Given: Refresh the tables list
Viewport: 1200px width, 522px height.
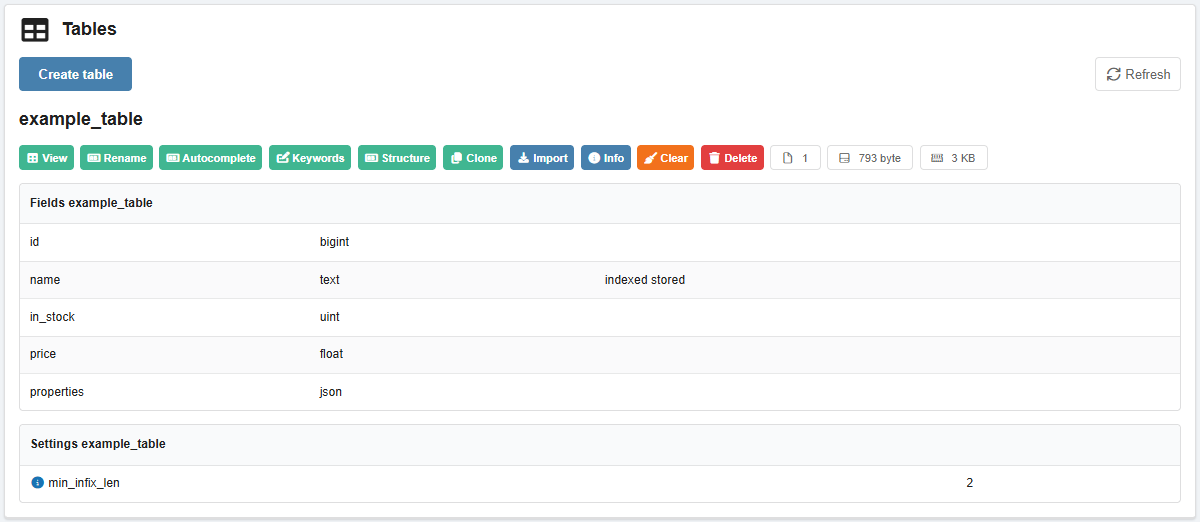Looking at the screenshot, I should pos(1138,74).
